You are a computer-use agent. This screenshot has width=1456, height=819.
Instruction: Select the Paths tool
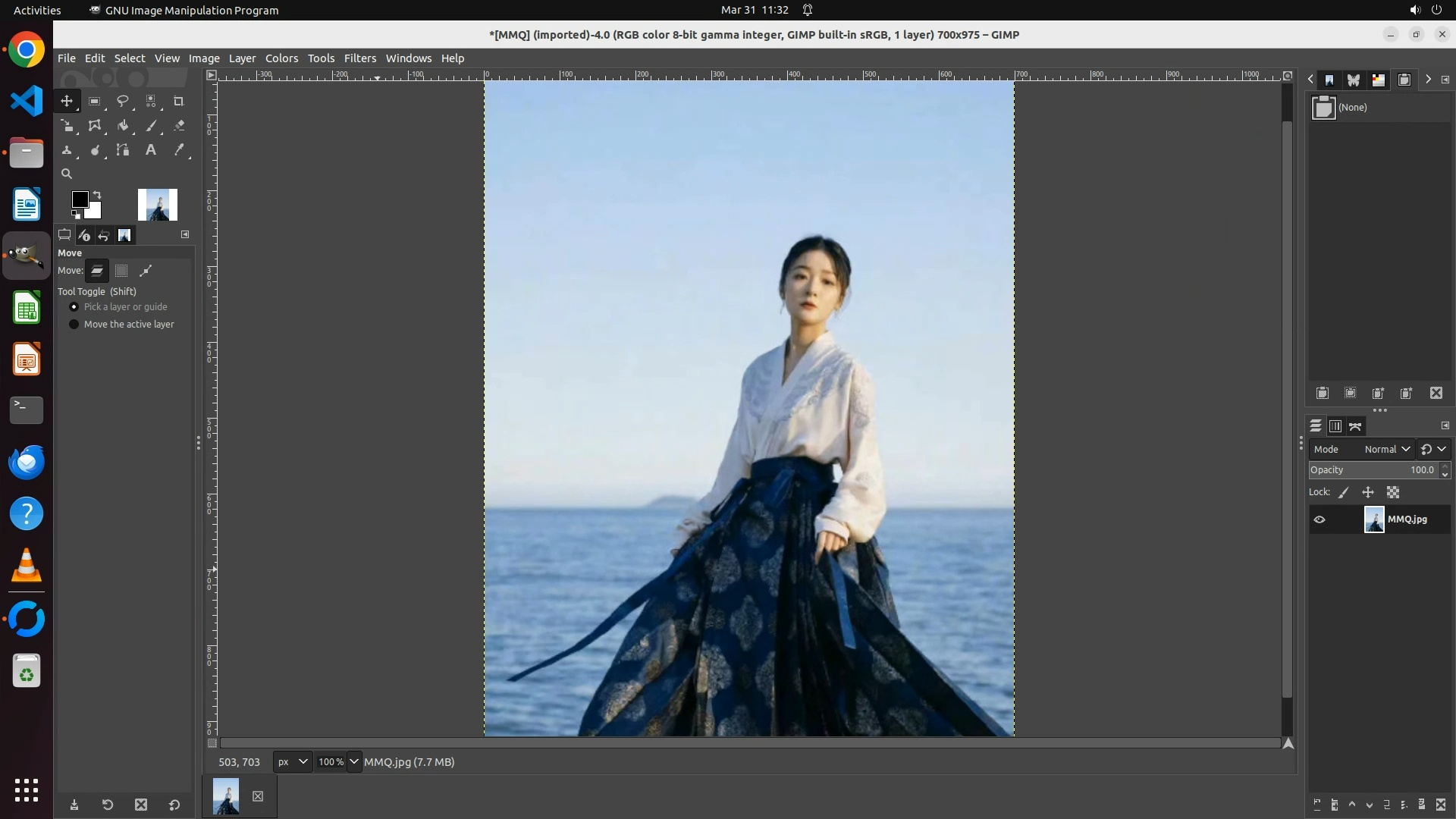[123, 150]
